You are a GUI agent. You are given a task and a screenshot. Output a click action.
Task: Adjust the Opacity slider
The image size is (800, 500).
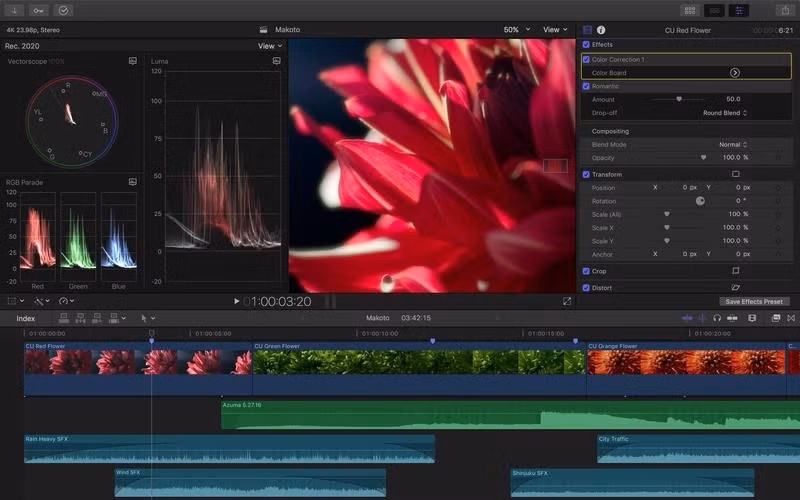(703, 158)
